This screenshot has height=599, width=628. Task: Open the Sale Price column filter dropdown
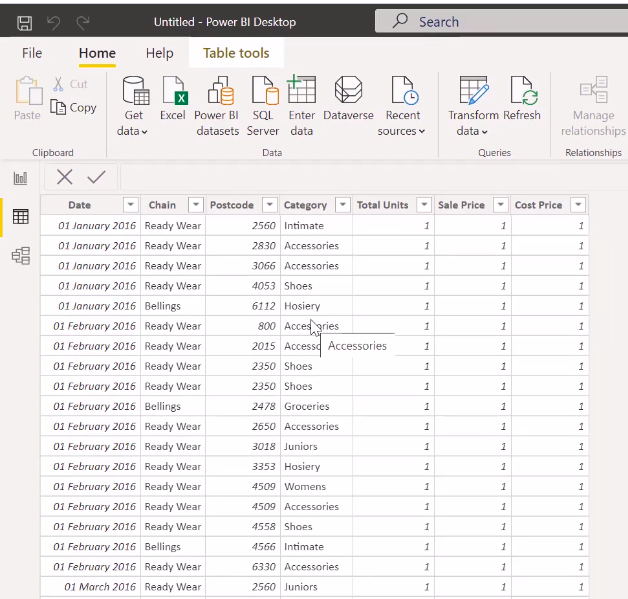point(501,205)
